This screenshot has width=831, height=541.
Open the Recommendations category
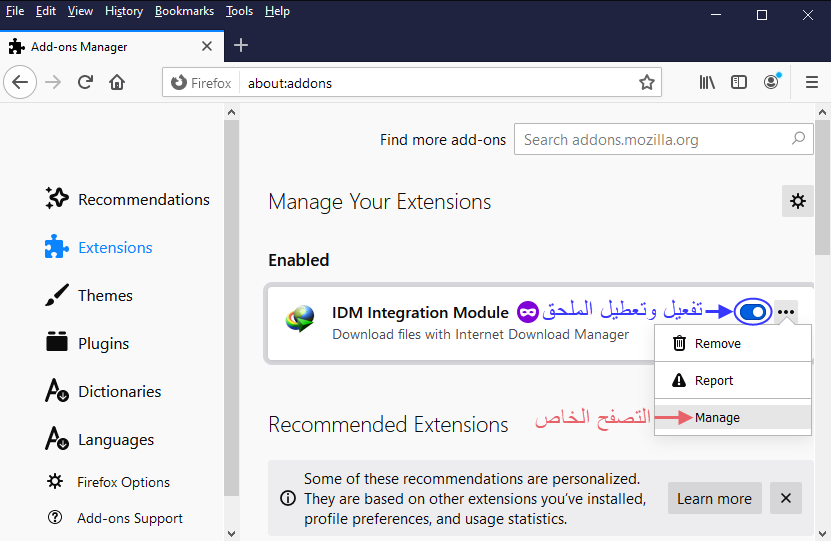click(x=128, y=199)
